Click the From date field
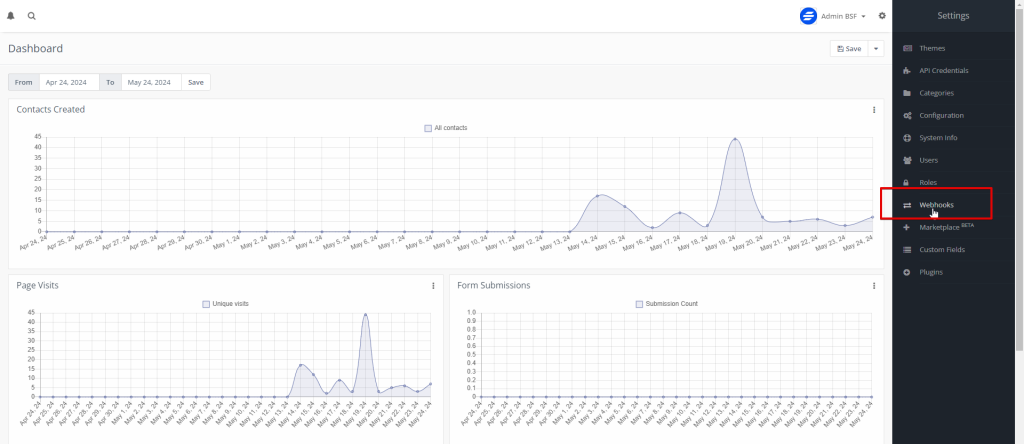The width and height of the screenshot is (1024, 444). coord(68,82)
